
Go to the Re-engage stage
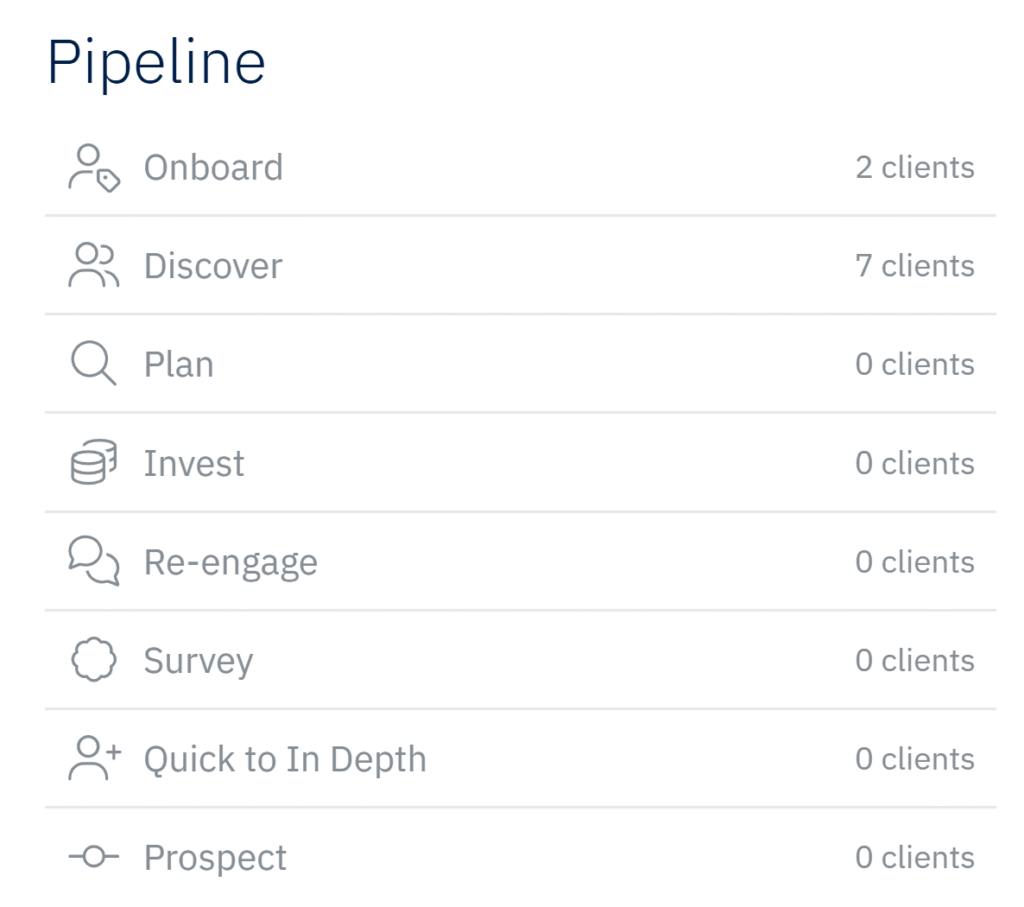coord(230,562)
